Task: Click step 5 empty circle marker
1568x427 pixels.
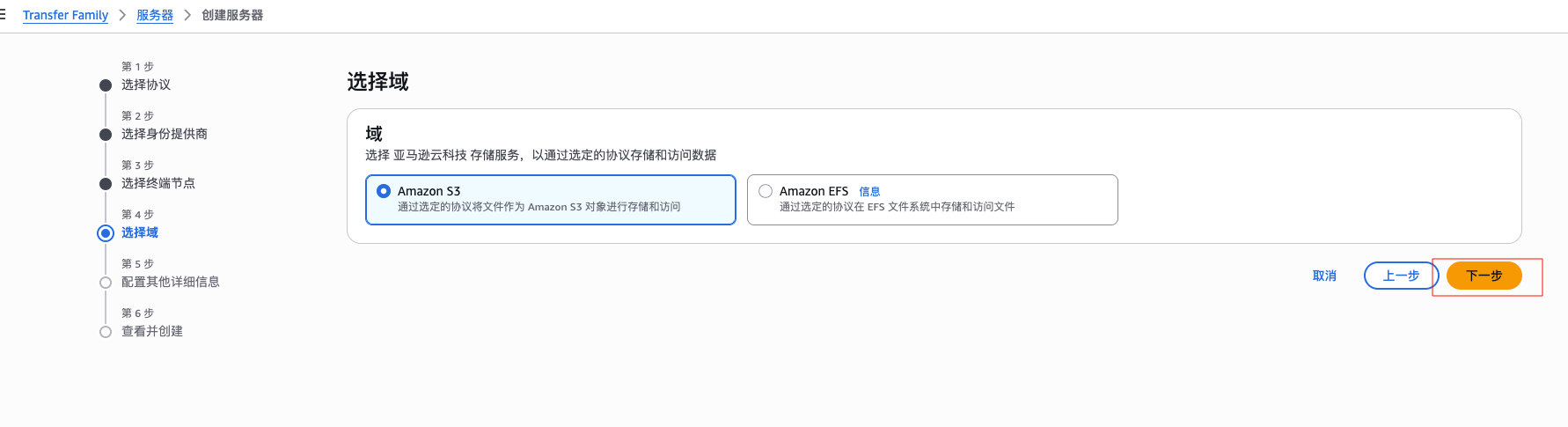Action: coord(106,283)
